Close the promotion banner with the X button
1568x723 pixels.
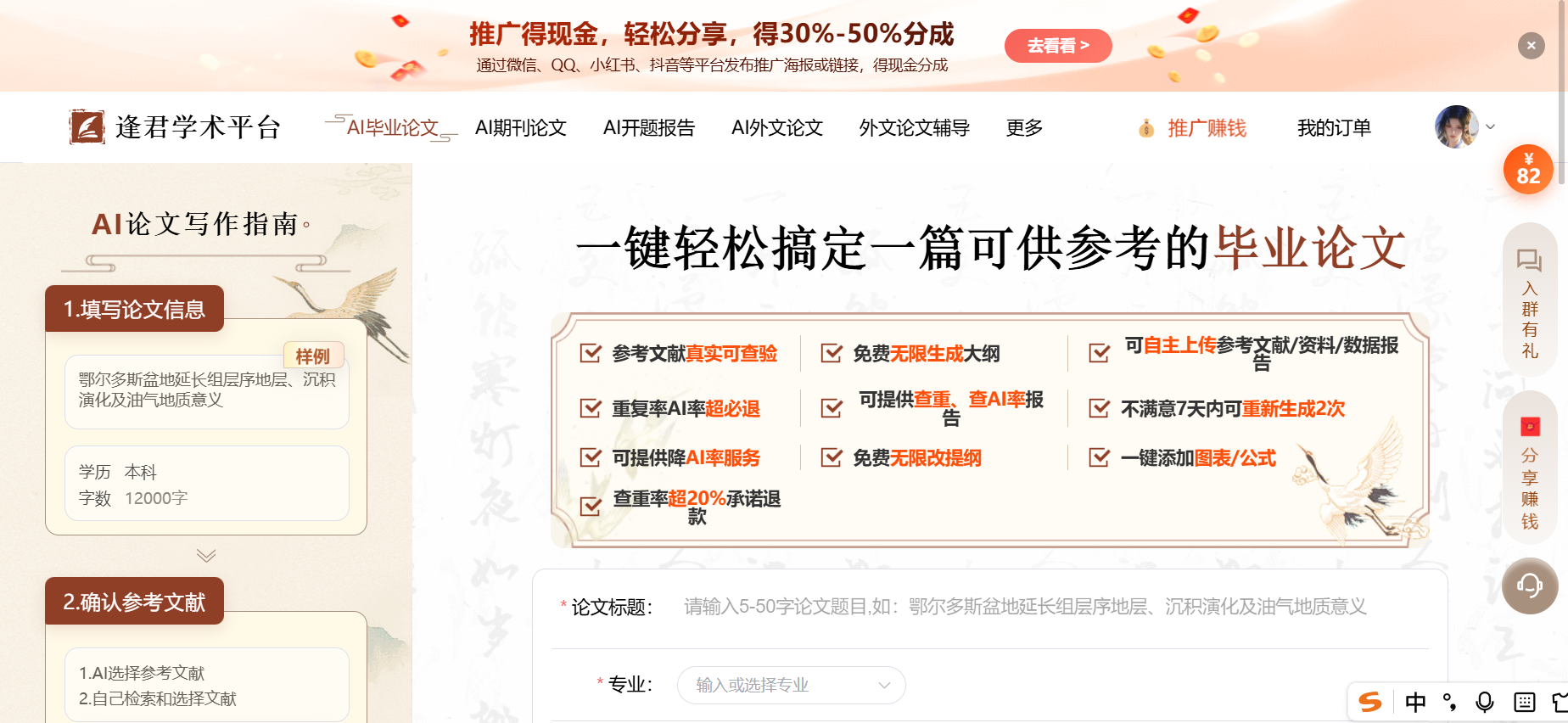click(1531, 46)
